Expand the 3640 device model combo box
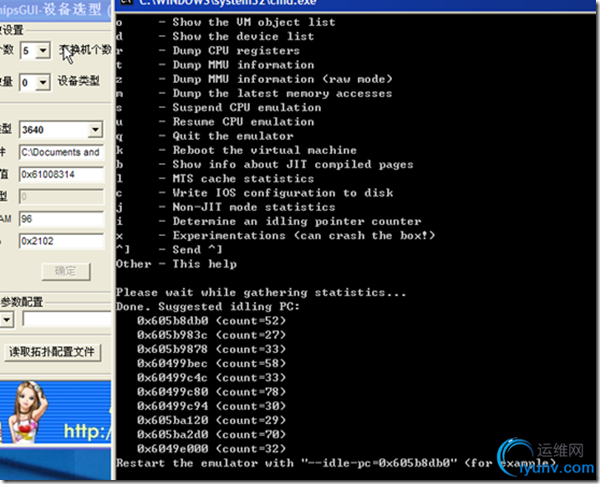This screenshot has height=484, width=600. tap(95, 130)
